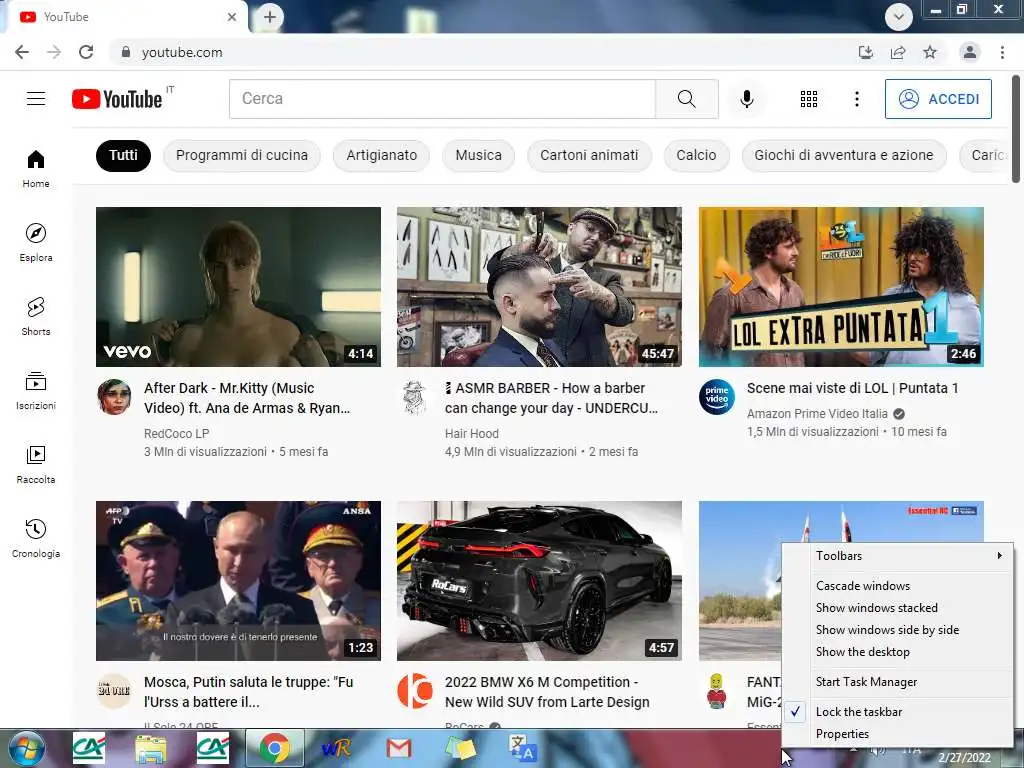
Task: Open the ASMR BARBER video title
Action: [551, 398]
